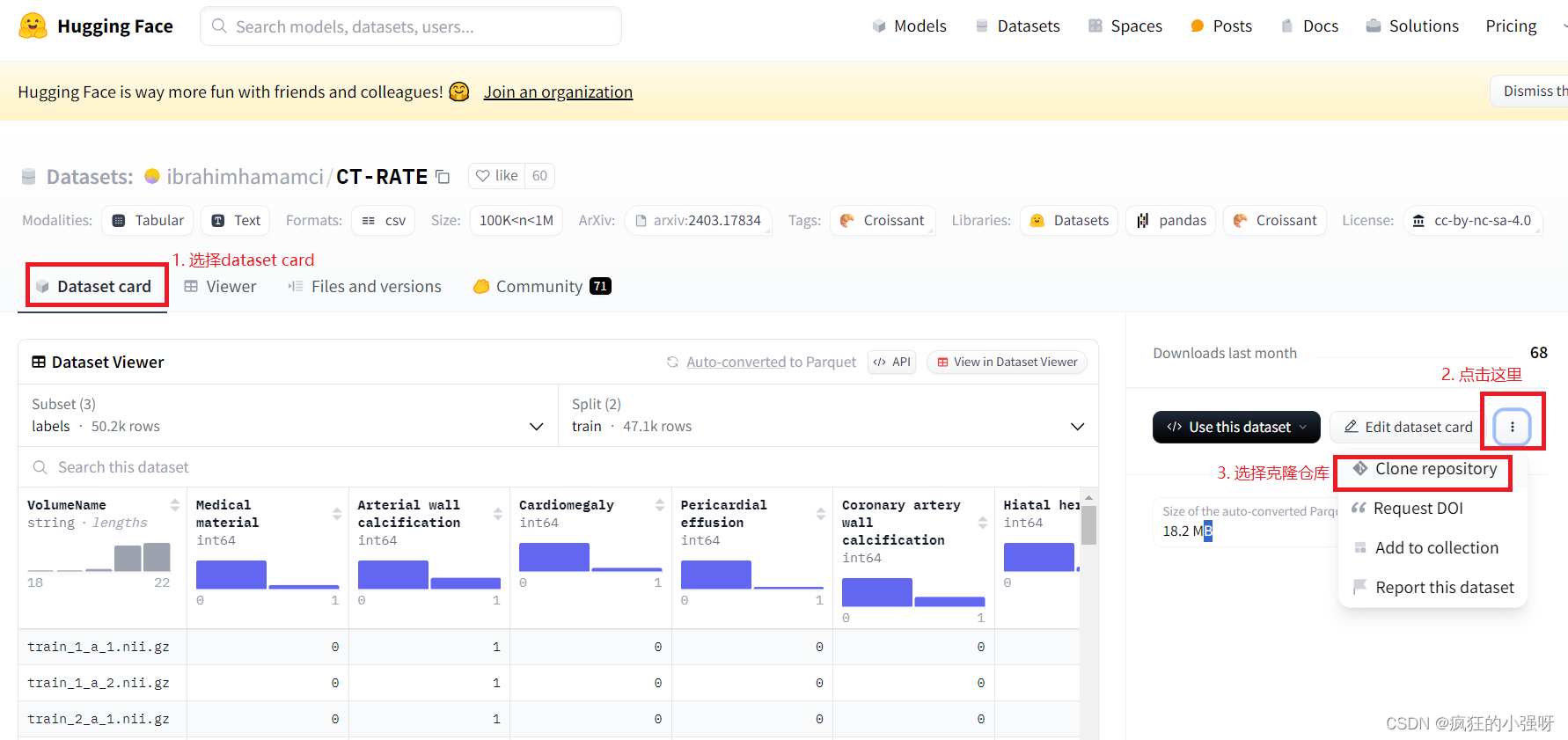
Task: Sort the VolumeName column
Action: pos(175,505)
